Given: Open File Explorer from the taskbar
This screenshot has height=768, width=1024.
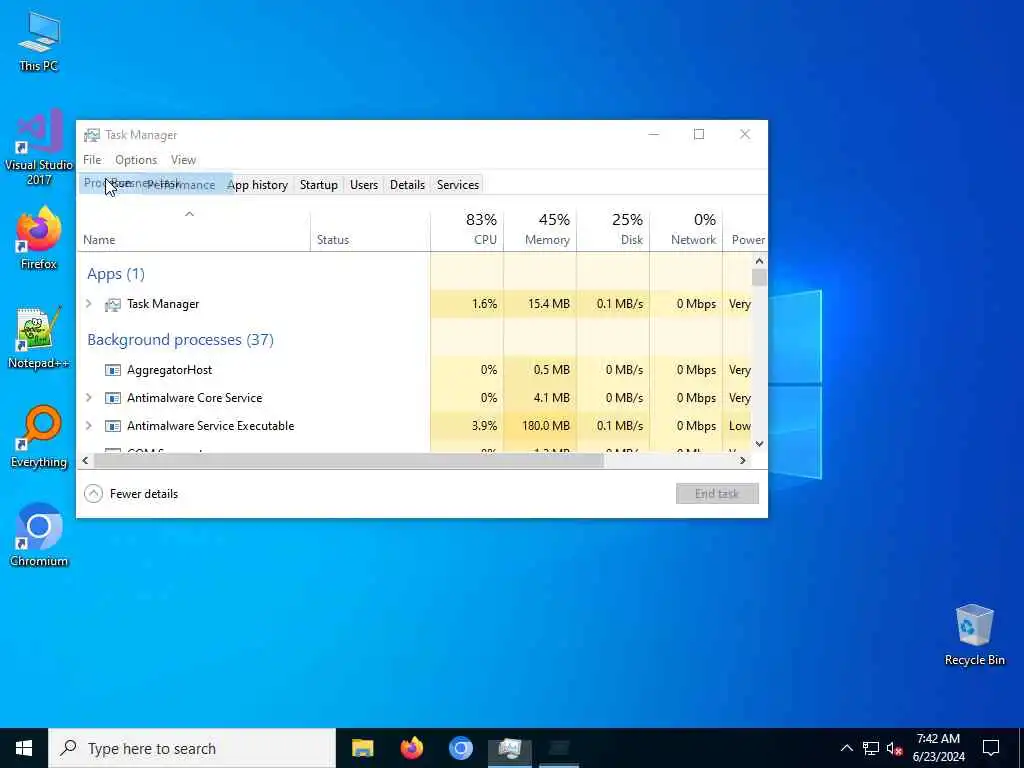Looking at the screenshot, I should pyautogui.click(x=362, y=748).
